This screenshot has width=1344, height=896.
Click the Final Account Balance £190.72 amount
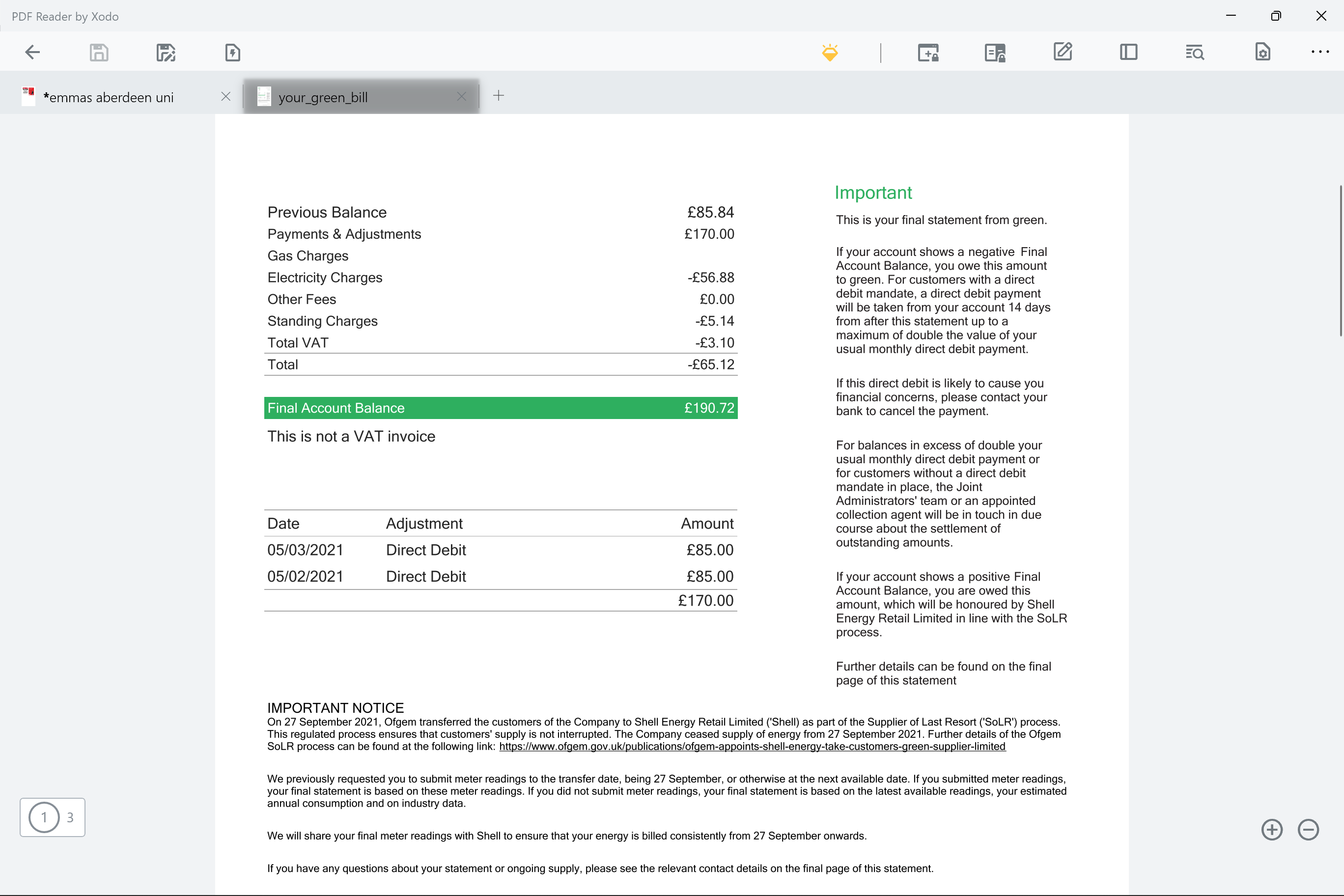click(709, 408)
